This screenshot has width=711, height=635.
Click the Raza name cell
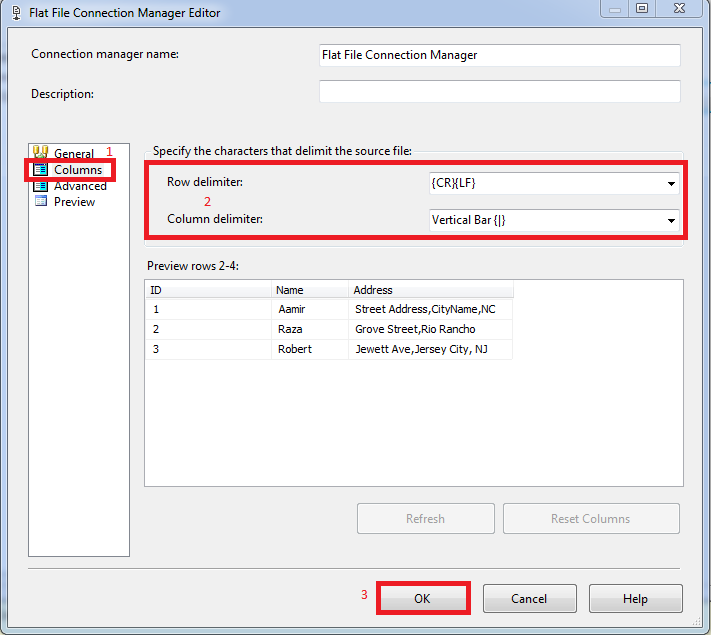pos(310,329)
